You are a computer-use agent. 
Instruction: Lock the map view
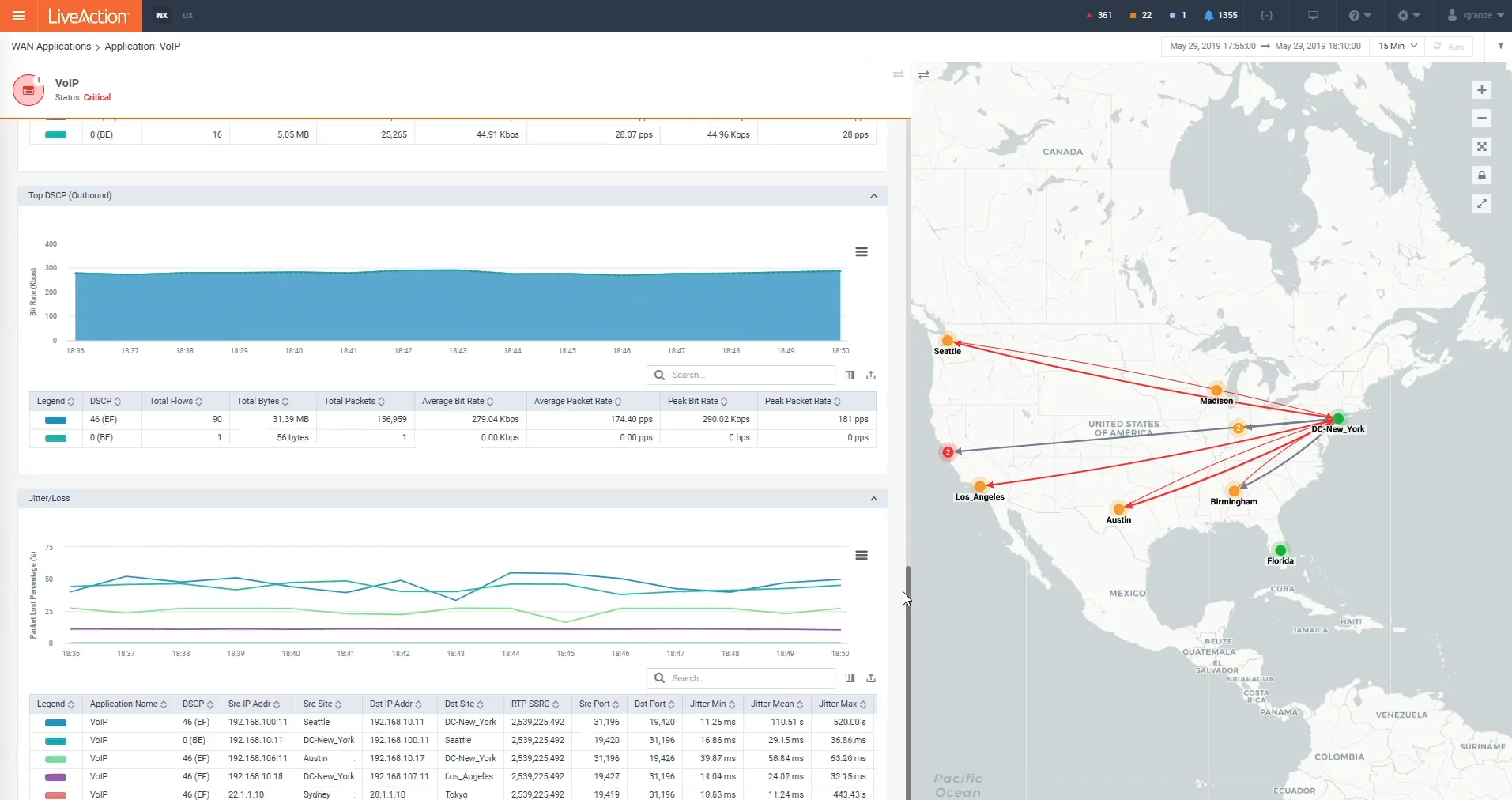(x=1482, y=175)
